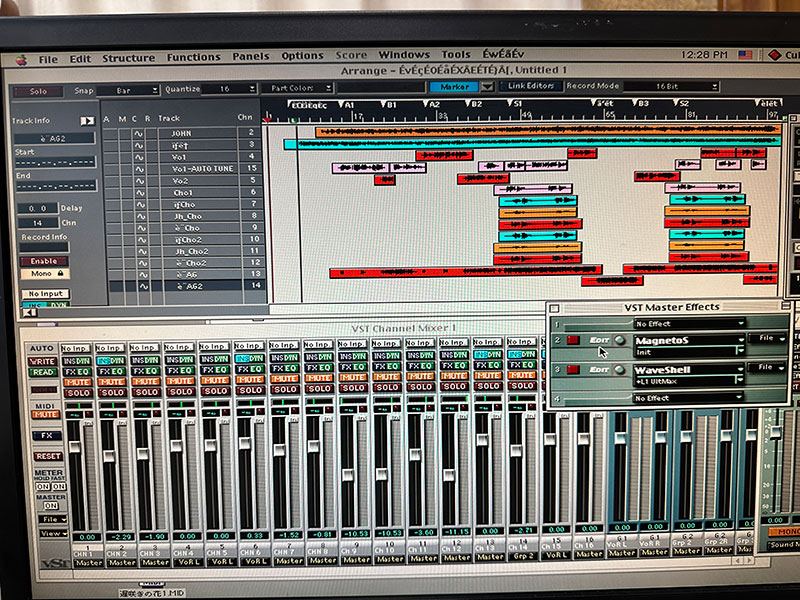800x600 pixels.
Task: Open highlighted INS on mixer channel 6
Action: coord(243,359)
